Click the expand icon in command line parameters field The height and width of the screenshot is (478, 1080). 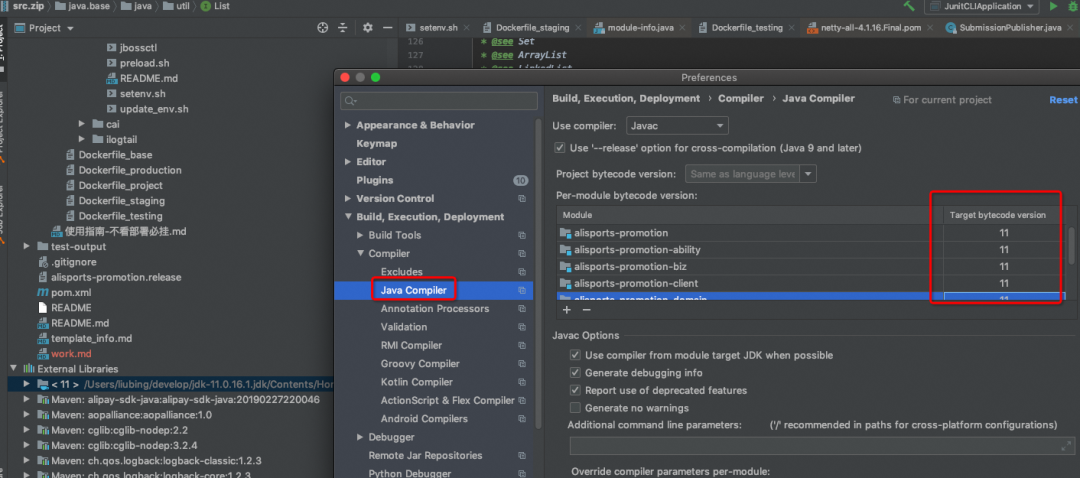pyautogui.click(x=1067, y=446)
